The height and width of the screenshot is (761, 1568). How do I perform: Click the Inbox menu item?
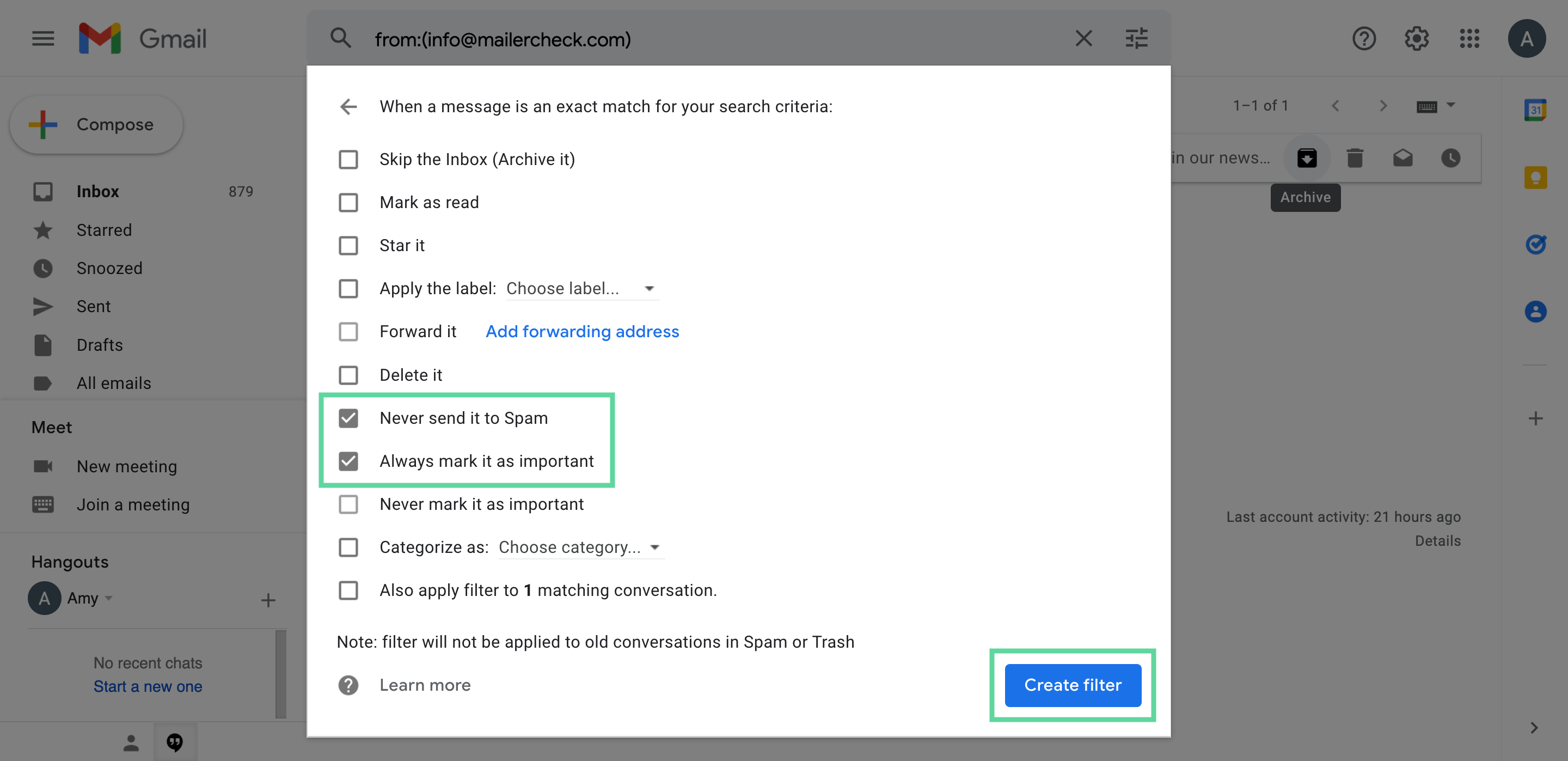coord(97,190)
